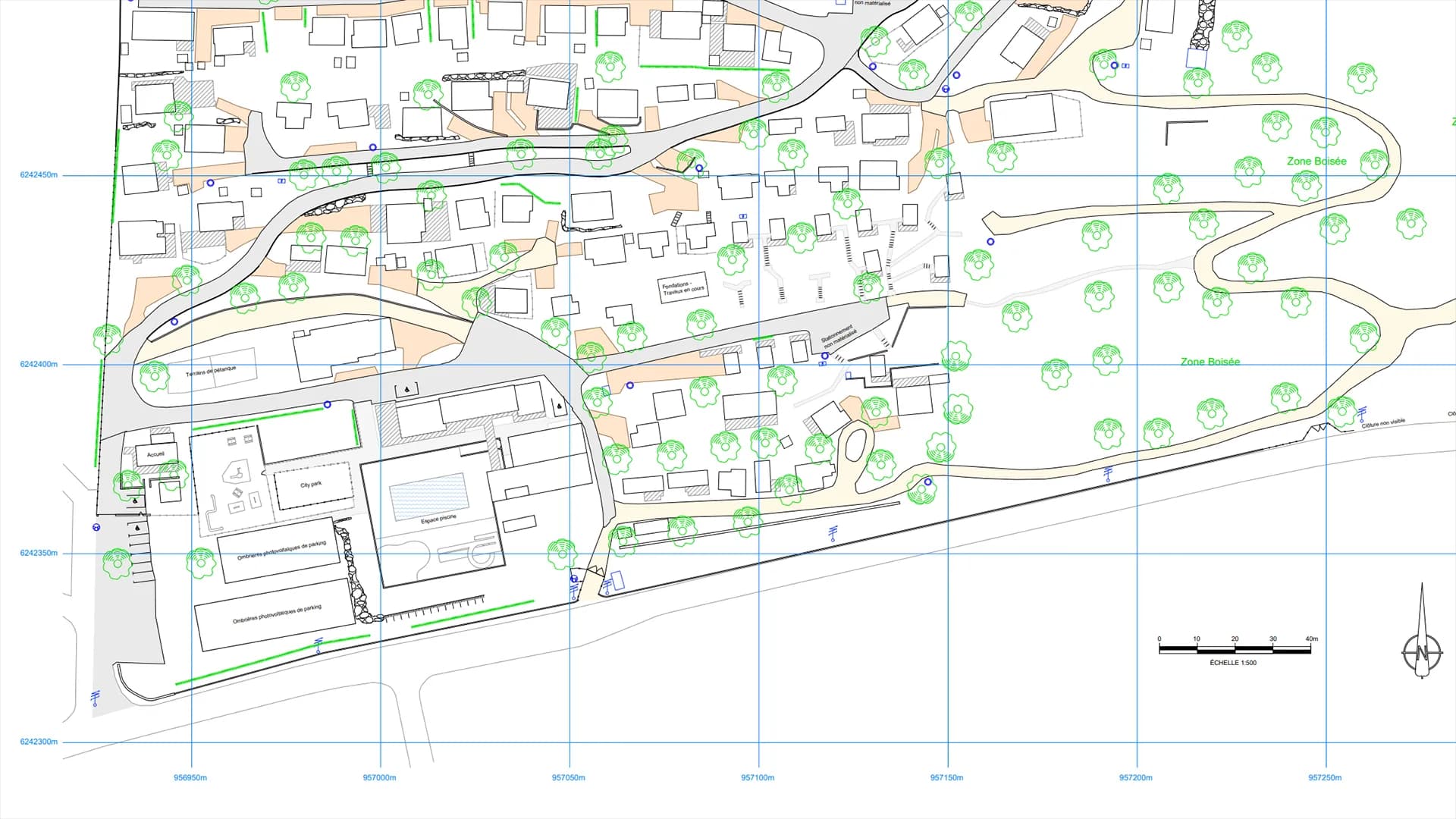Click the Fondations - Travaux en cours box
1456x819 pixels.
coord(682,288)
